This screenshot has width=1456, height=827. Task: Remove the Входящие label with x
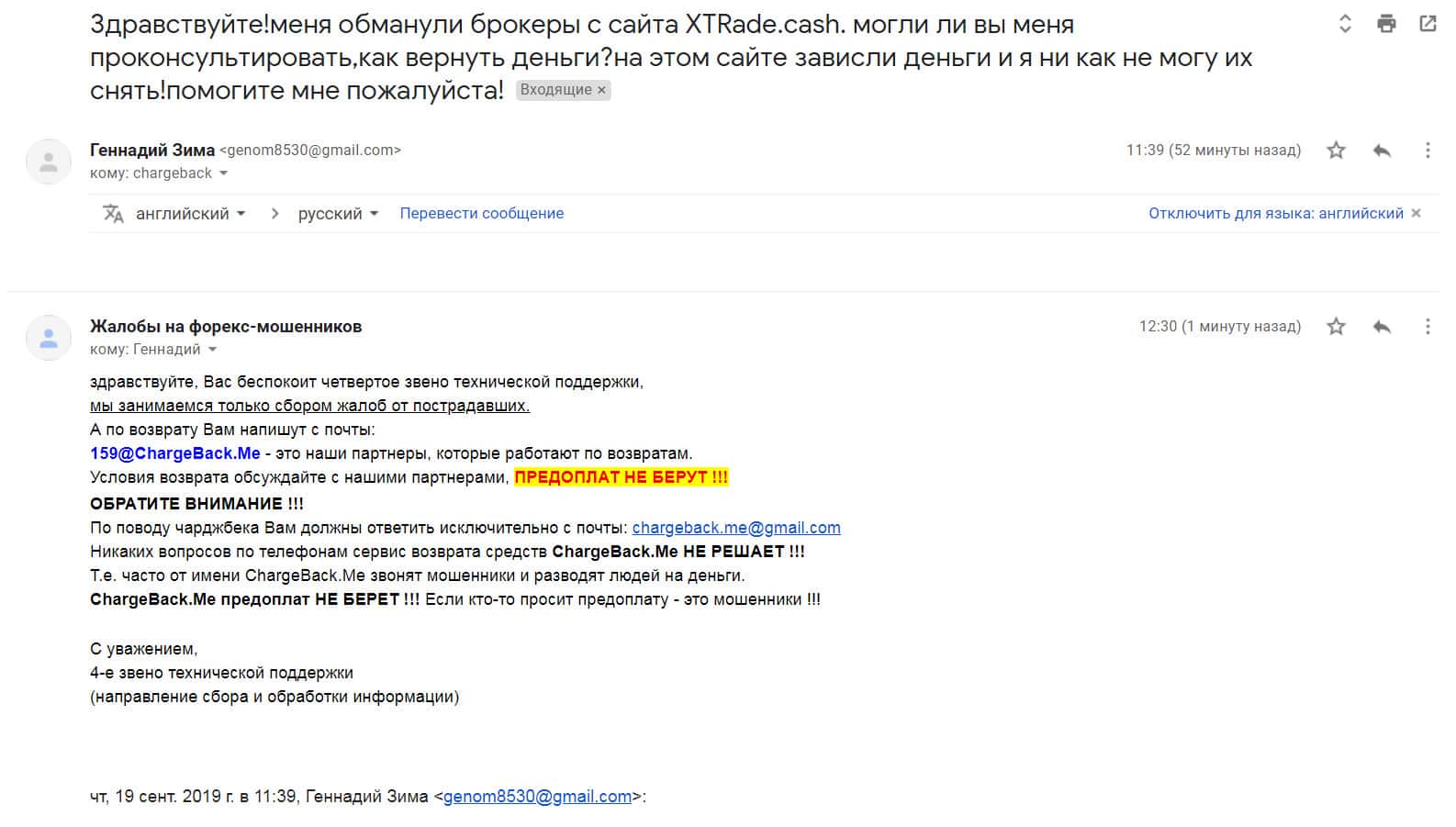click(x=601, y=90)
